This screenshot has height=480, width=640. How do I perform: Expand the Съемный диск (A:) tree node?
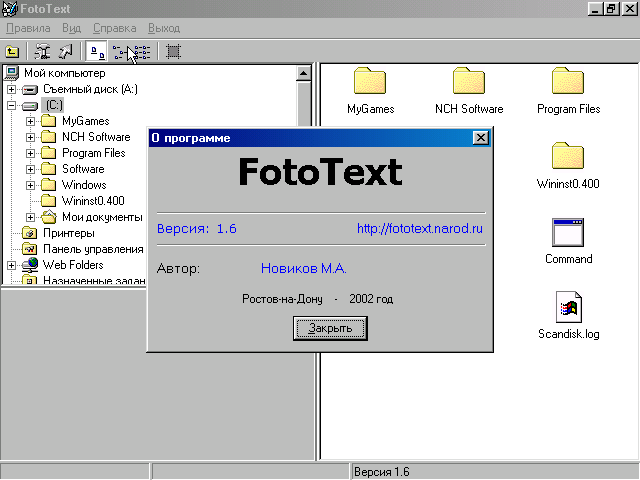pos(12,89)
